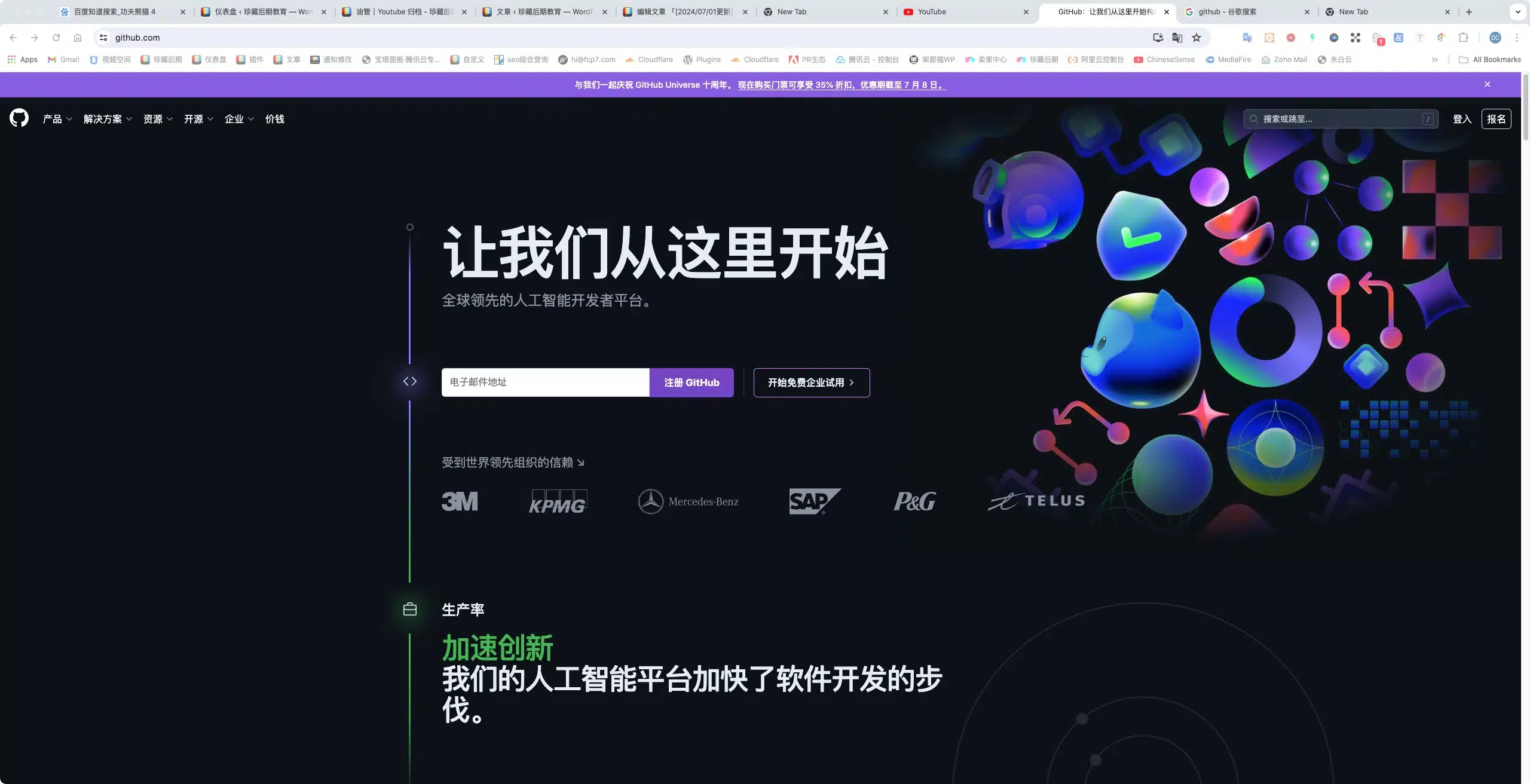Focus the 电子邮件地址 email input field

[546, 382]
